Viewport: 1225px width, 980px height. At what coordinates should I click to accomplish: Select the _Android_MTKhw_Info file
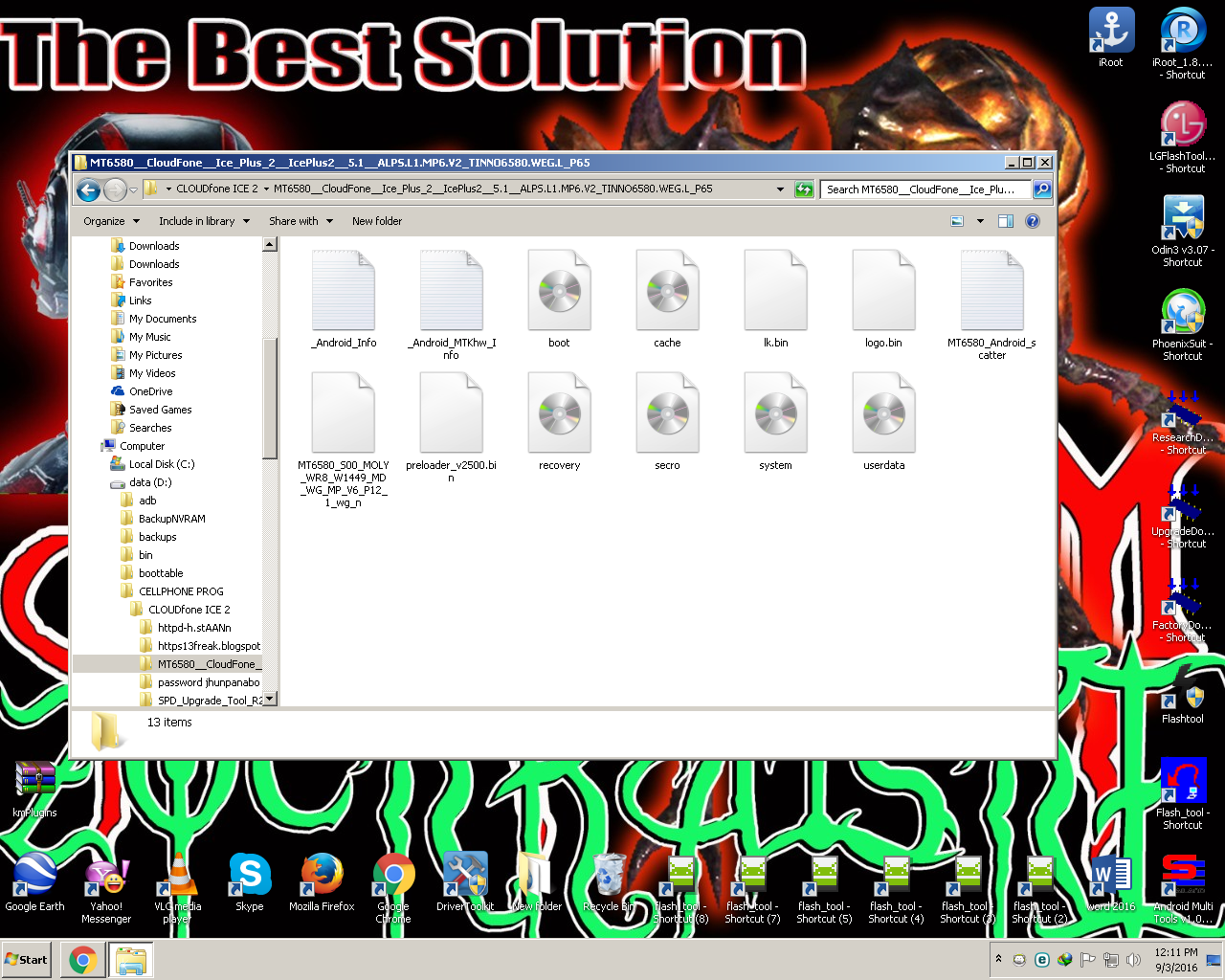pyautogui.click(x=451, y=304)
